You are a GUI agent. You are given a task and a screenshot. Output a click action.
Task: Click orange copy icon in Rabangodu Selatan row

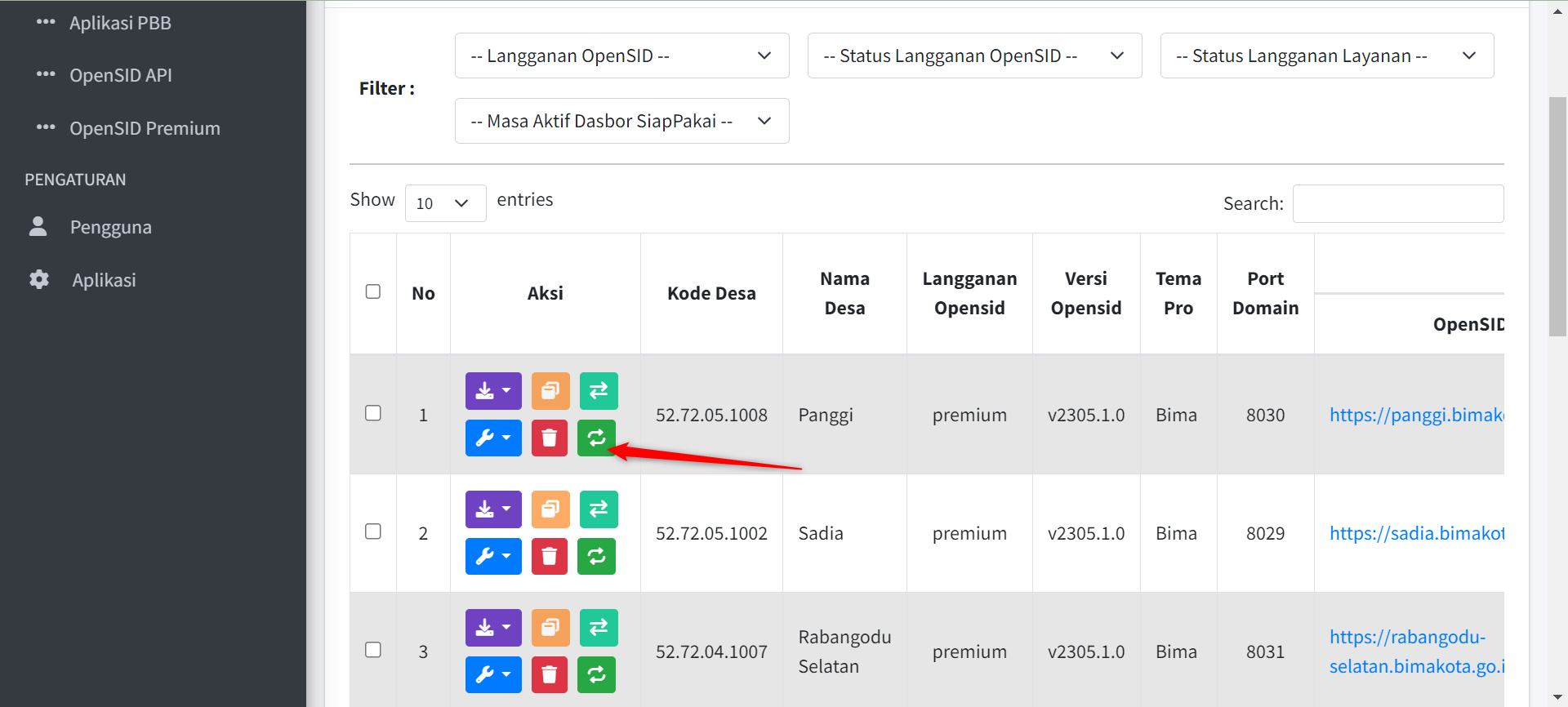[550, 628]
